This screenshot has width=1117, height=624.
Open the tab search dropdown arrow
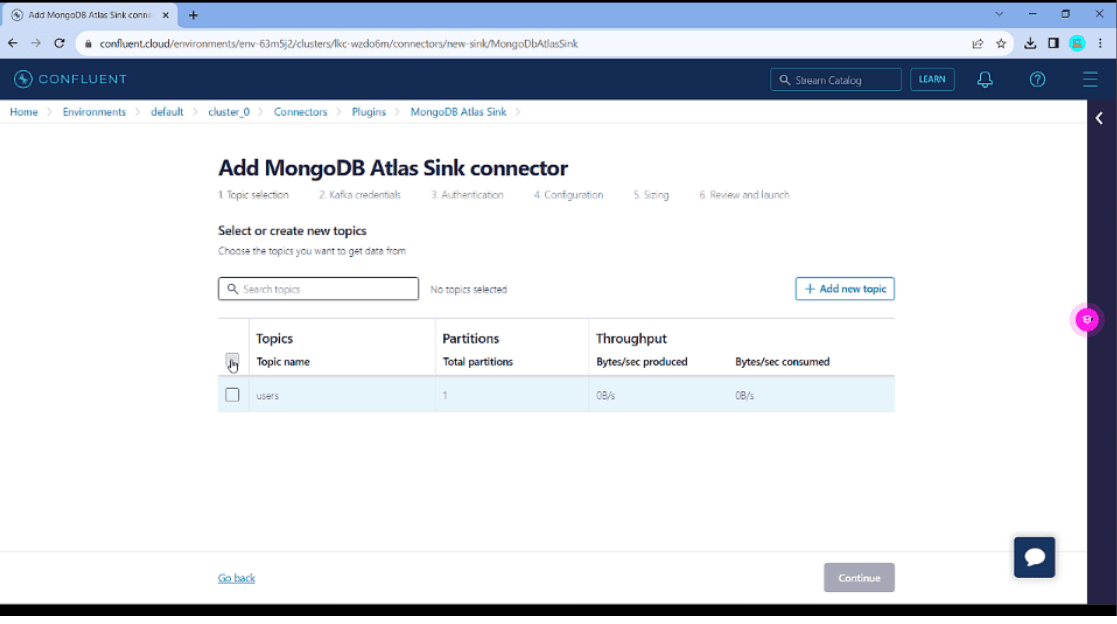(x=999, y=14)
